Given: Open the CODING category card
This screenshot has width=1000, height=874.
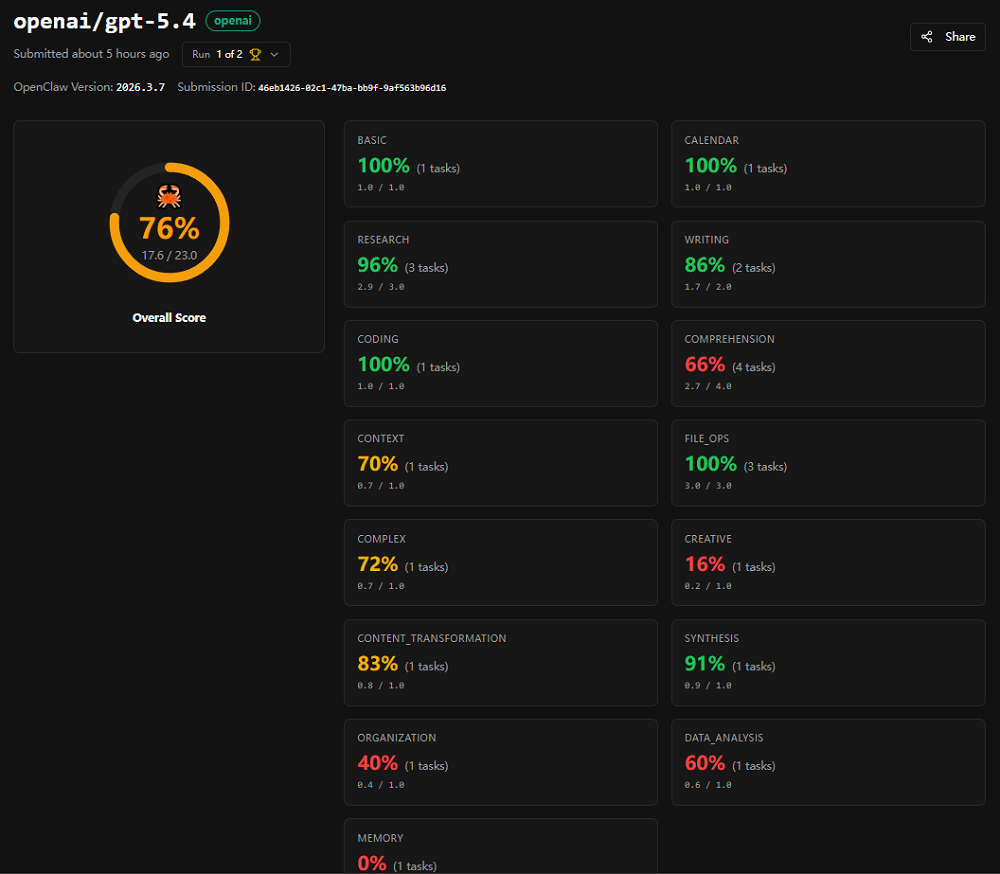Looking at the screenshot, I should pos(500,363).
